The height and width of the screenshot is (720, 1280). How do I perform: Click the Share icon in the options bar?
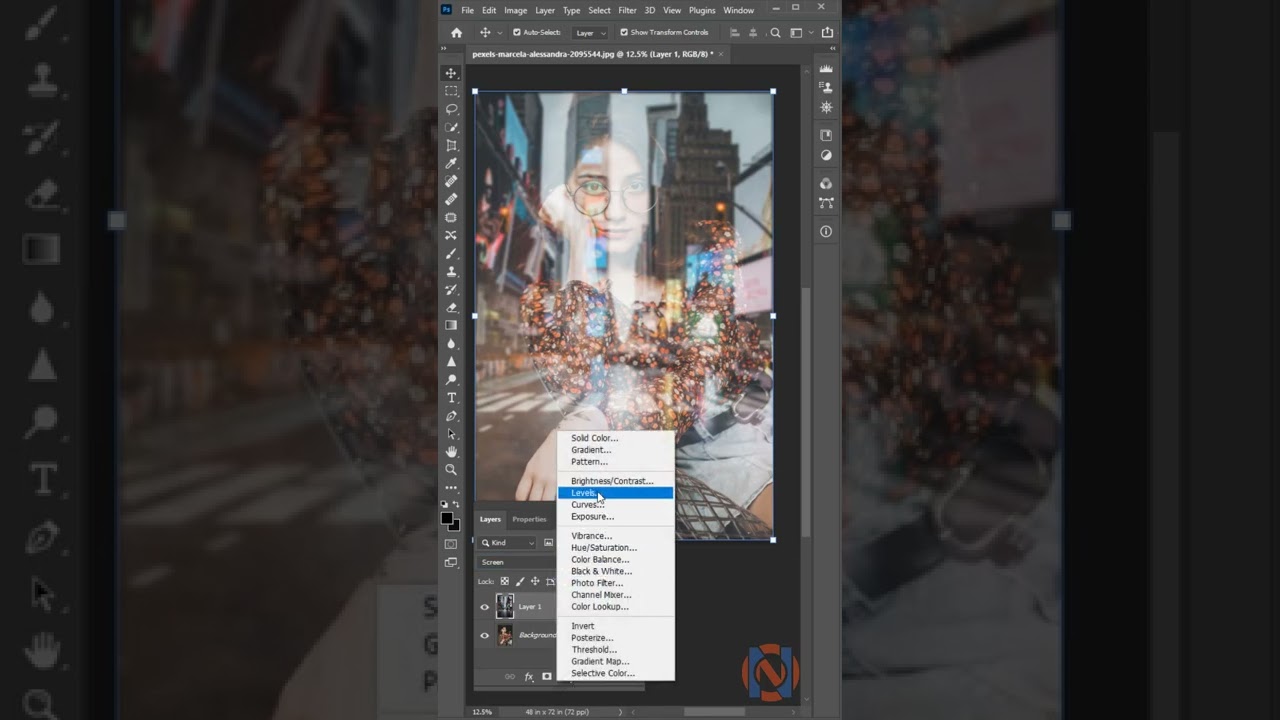coord(827,32)
